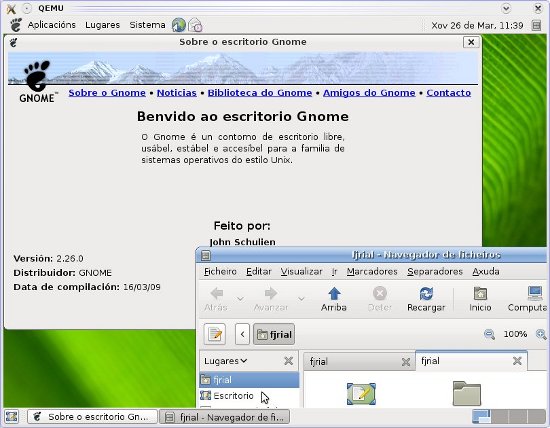The image size is (550, 428).
Task: Open the Sistema panel menu
Action: [x=147, y=25]
